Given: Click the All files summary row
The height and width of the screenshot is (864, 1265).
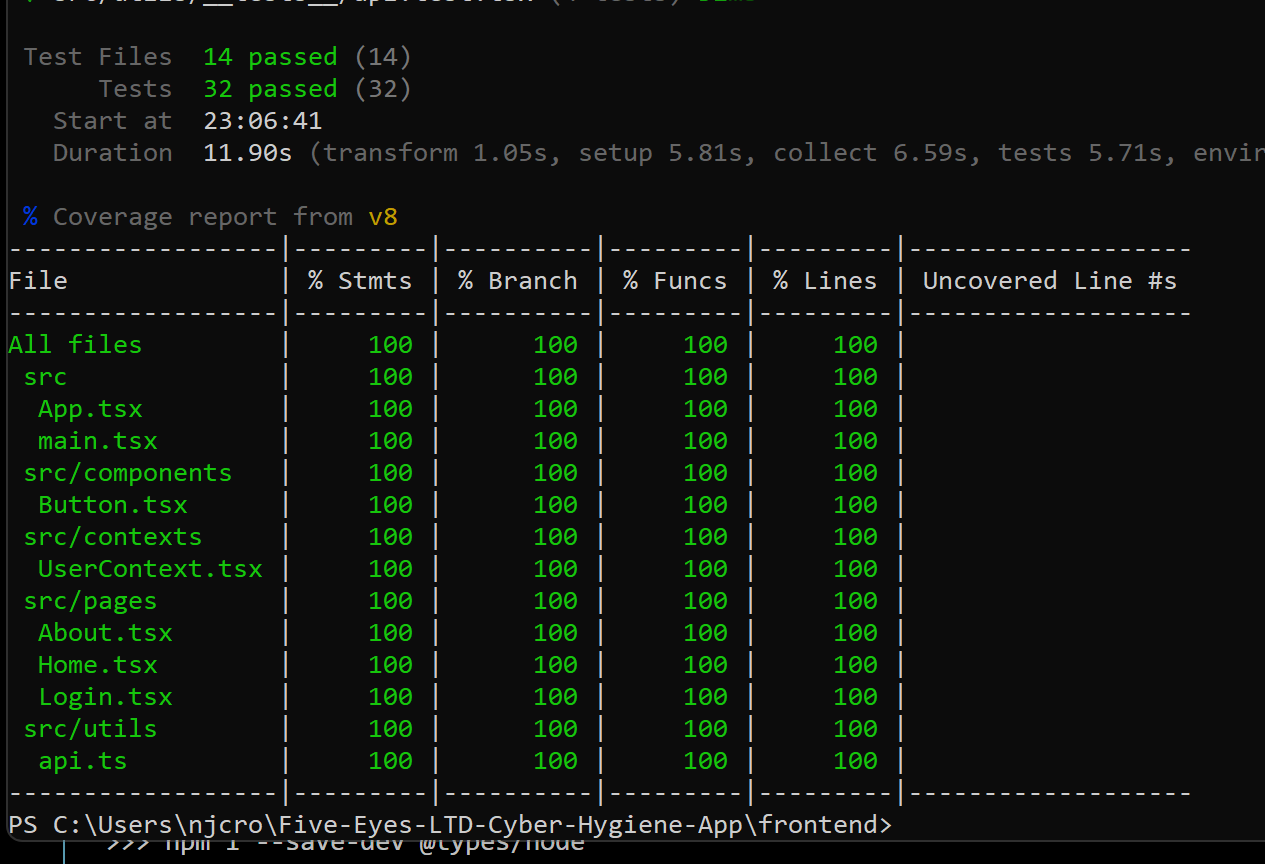Looking at the screenshot, I should [75, 344].
